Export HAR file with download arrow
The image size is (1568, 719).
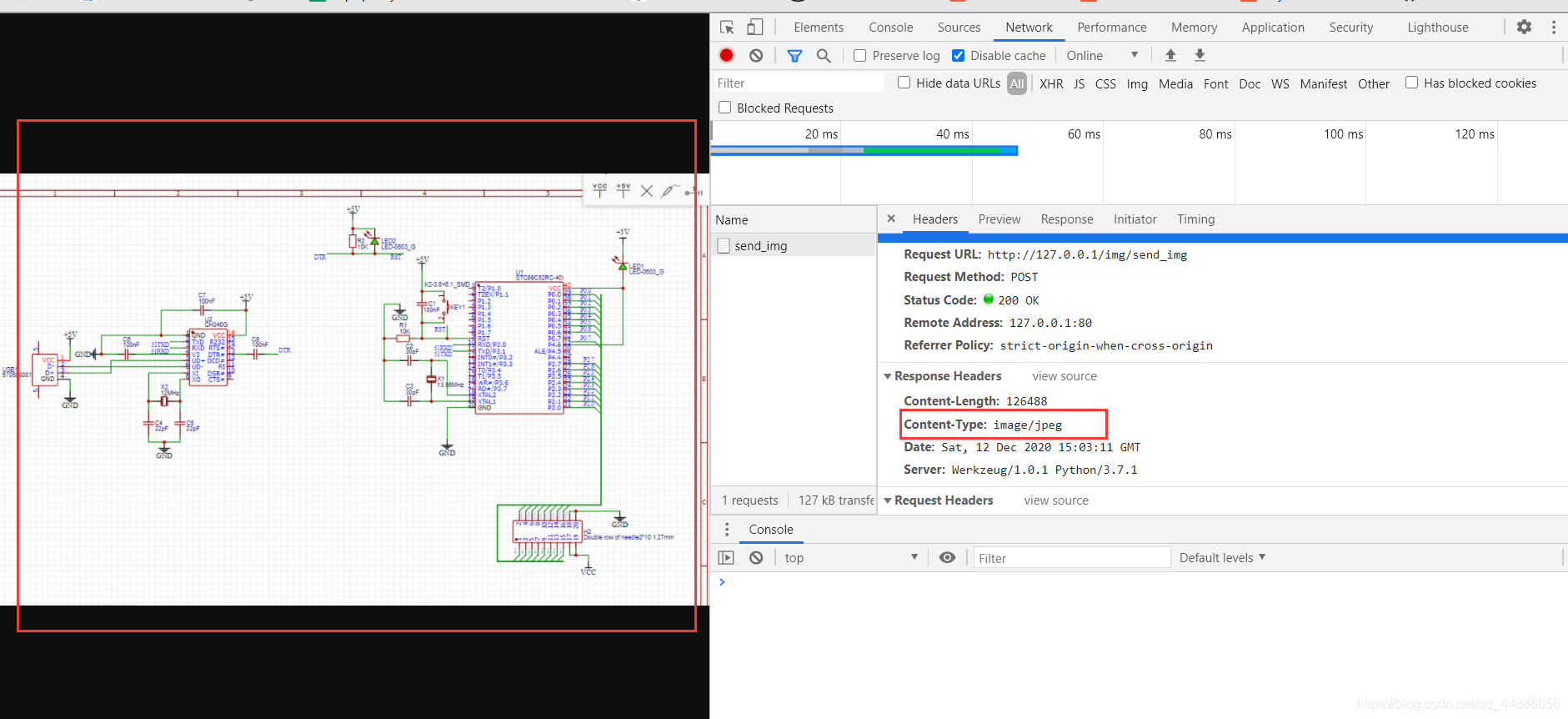[x=1200, y=55]
